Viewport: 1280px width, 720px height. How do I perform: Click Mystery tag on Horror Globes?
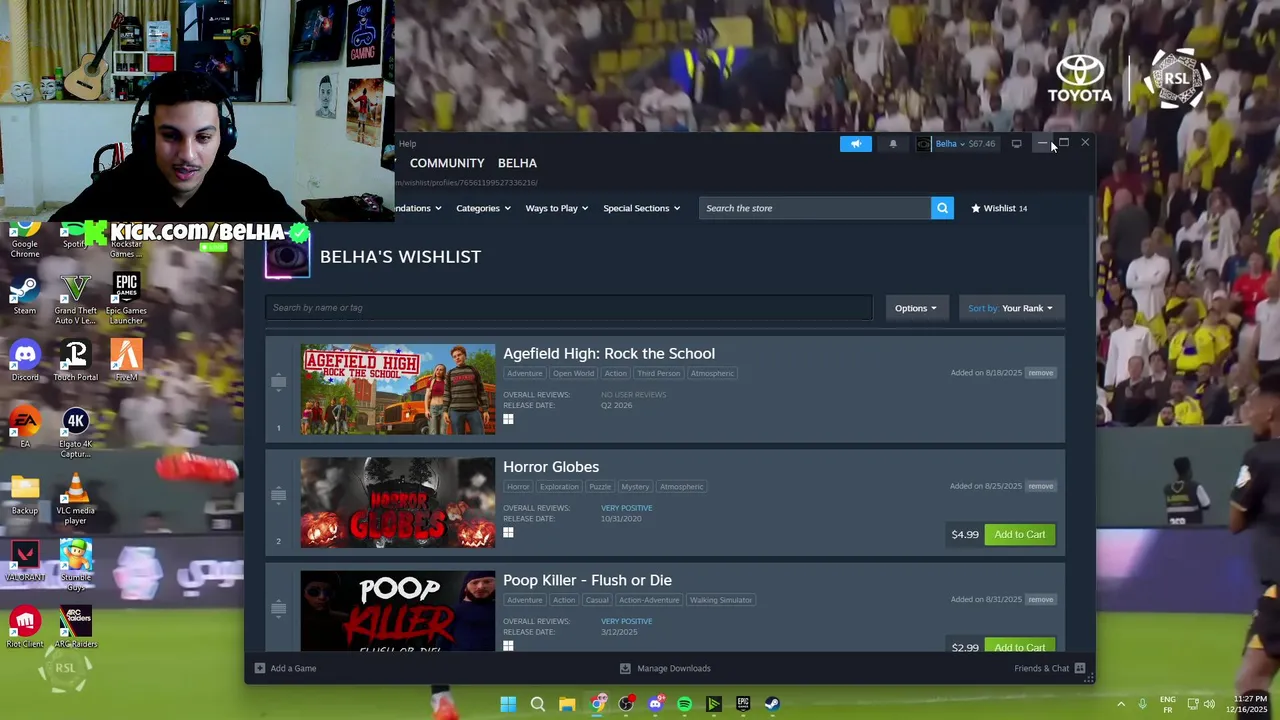click(634, 487)
